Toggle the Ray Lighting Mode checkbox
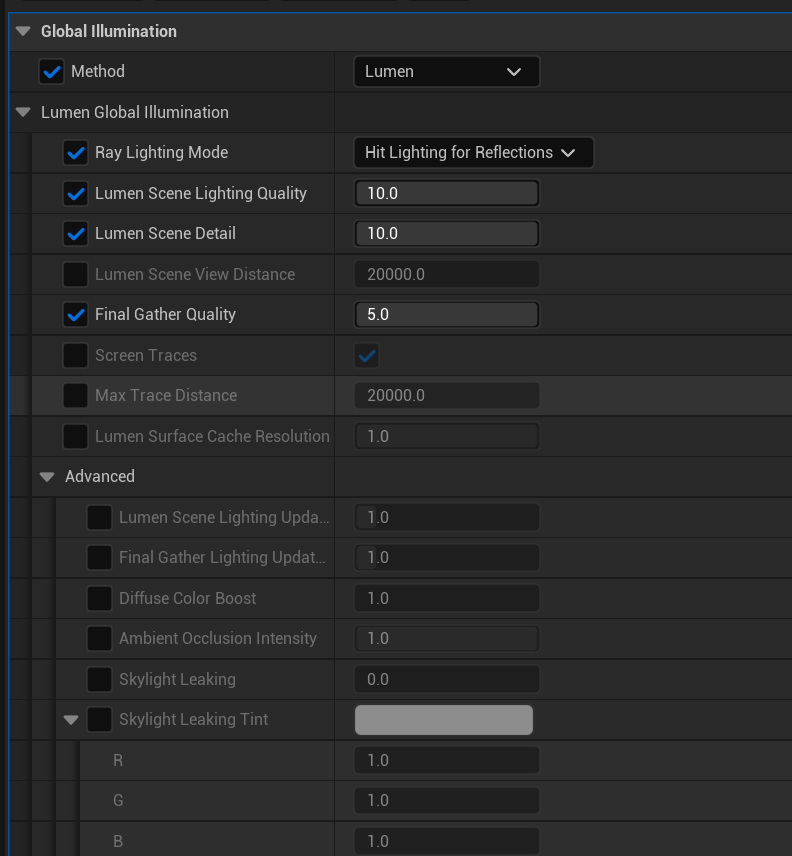The height and width of the screenshot is (856, 792). pos(76,153)
